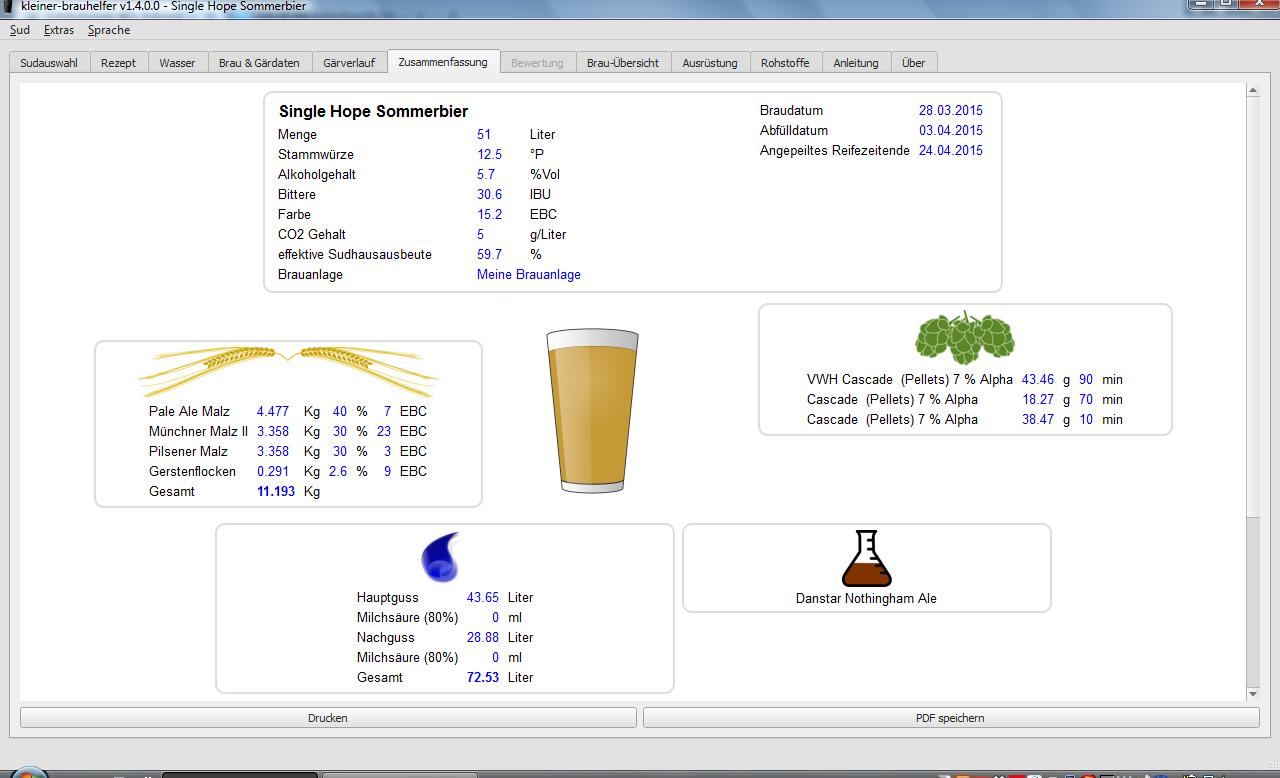The width and height of the screenshot is (1280, 778).
Task: Open the Sprache language menu
Action: [x=109, y=30]
